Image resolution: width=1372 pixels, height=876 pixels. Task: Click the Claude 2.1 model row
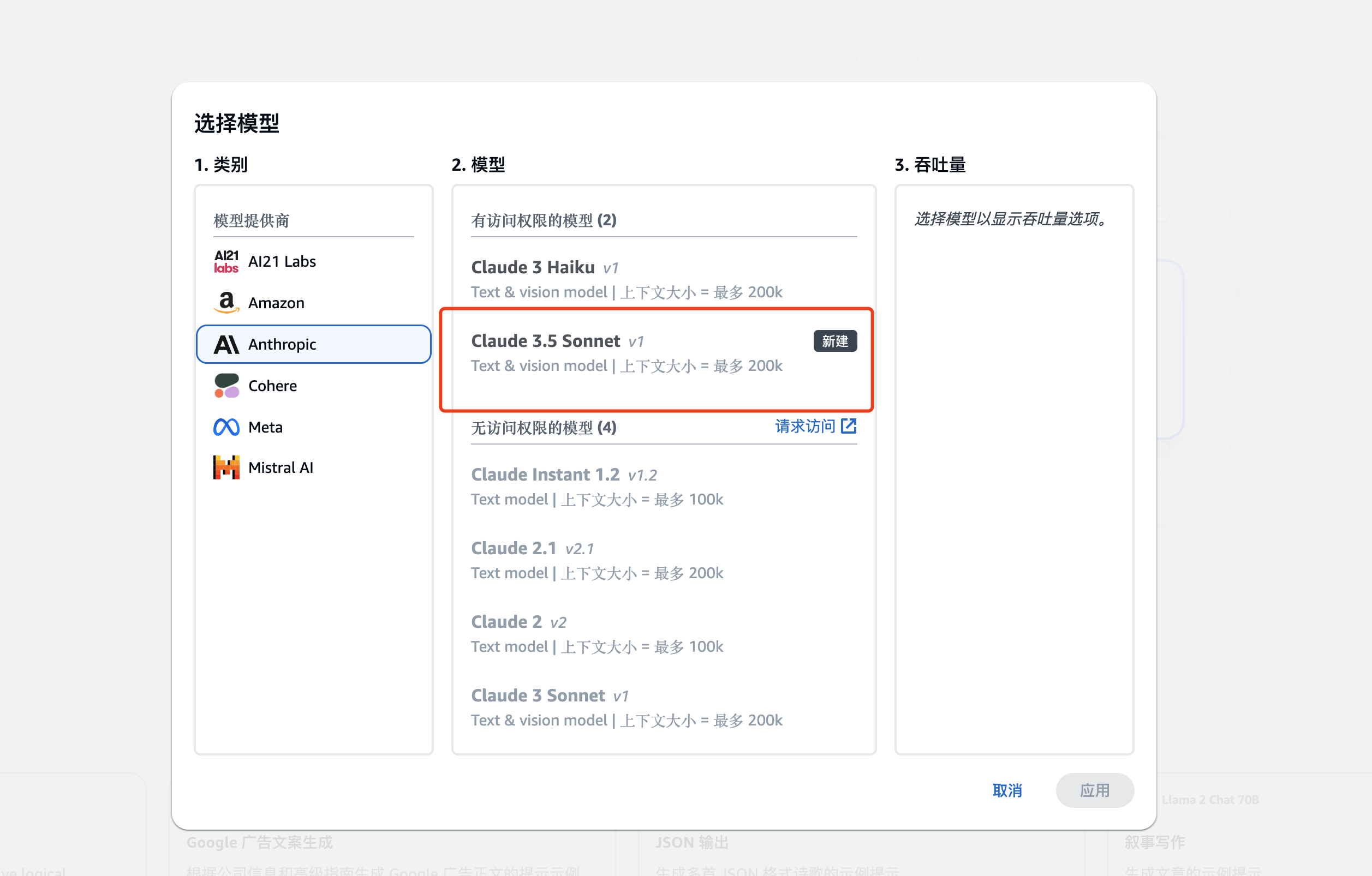click(x=664, y=560)
